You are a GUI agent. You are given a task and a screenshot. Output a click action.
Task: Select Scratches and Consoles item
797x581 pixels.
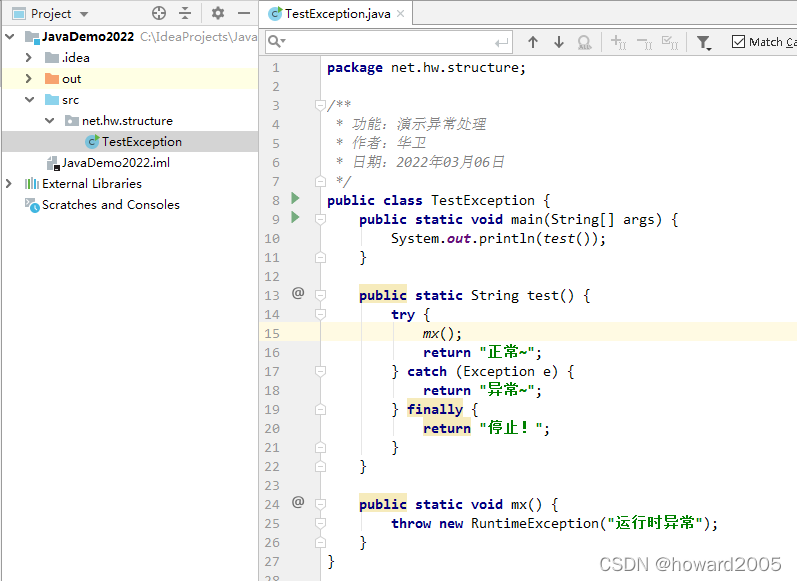(111, 205)
